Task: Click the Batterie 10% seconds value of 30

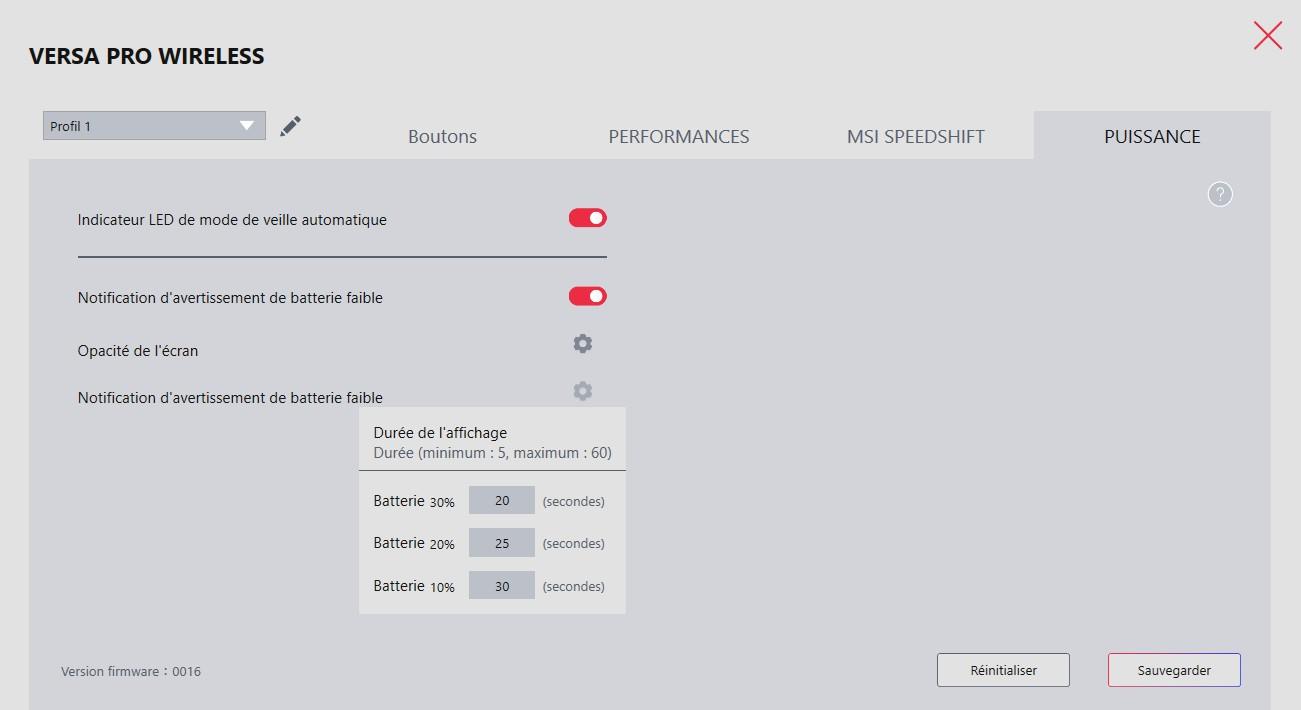Action: (x=501, y=586)
